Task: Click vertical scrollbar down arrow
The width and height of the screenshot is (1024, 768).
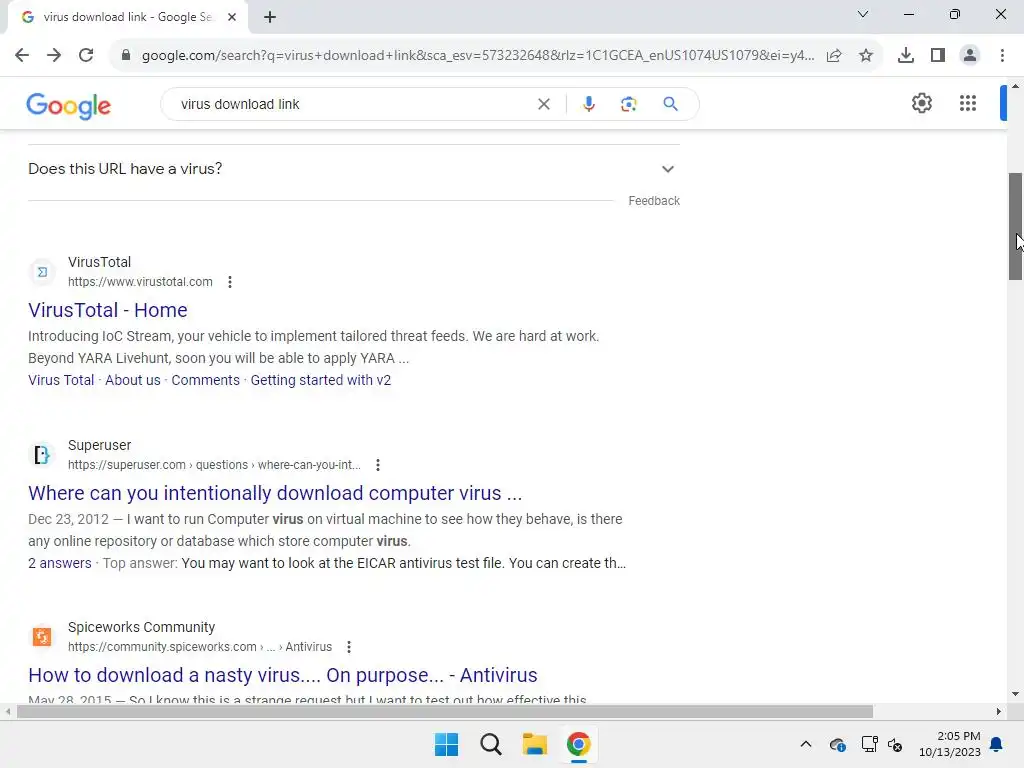Action: click(x=1015, y=694)
